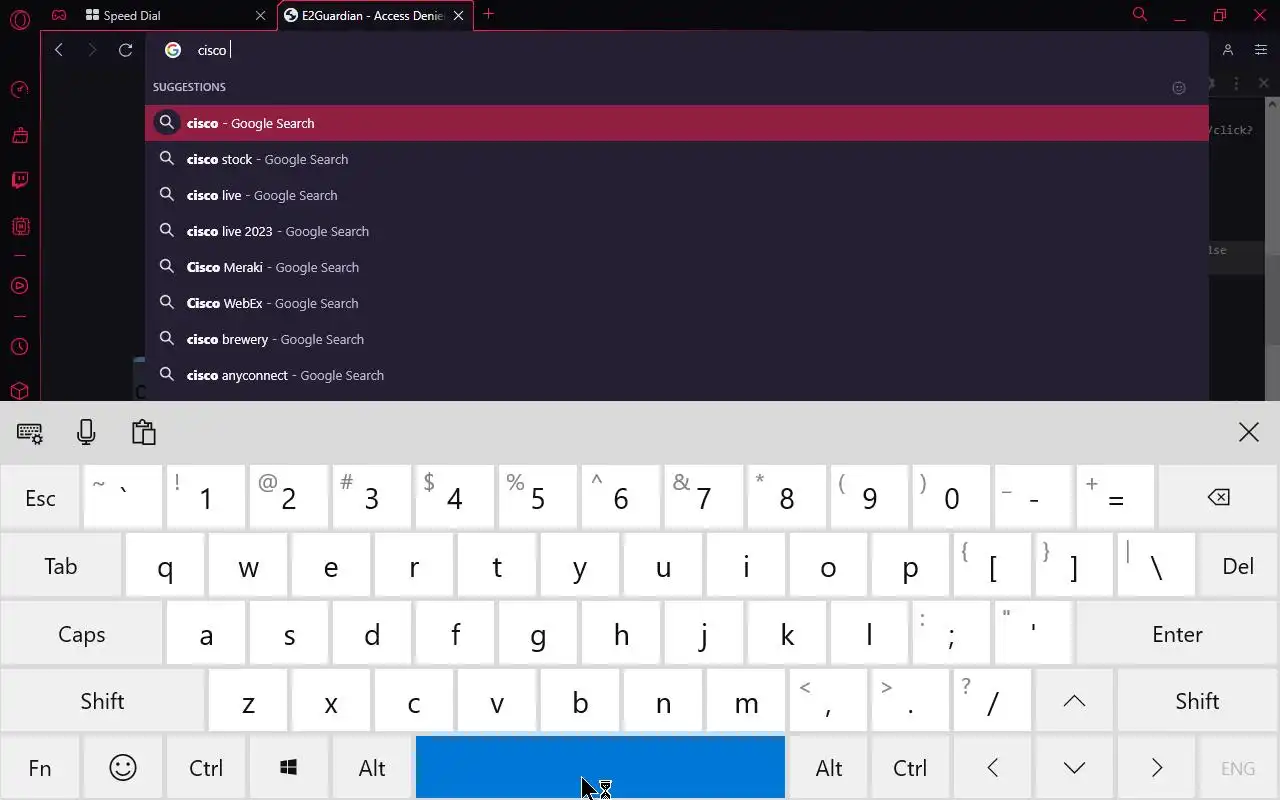
Task: Open the shopping bag icon in sidebar
Action: point(20,135)
